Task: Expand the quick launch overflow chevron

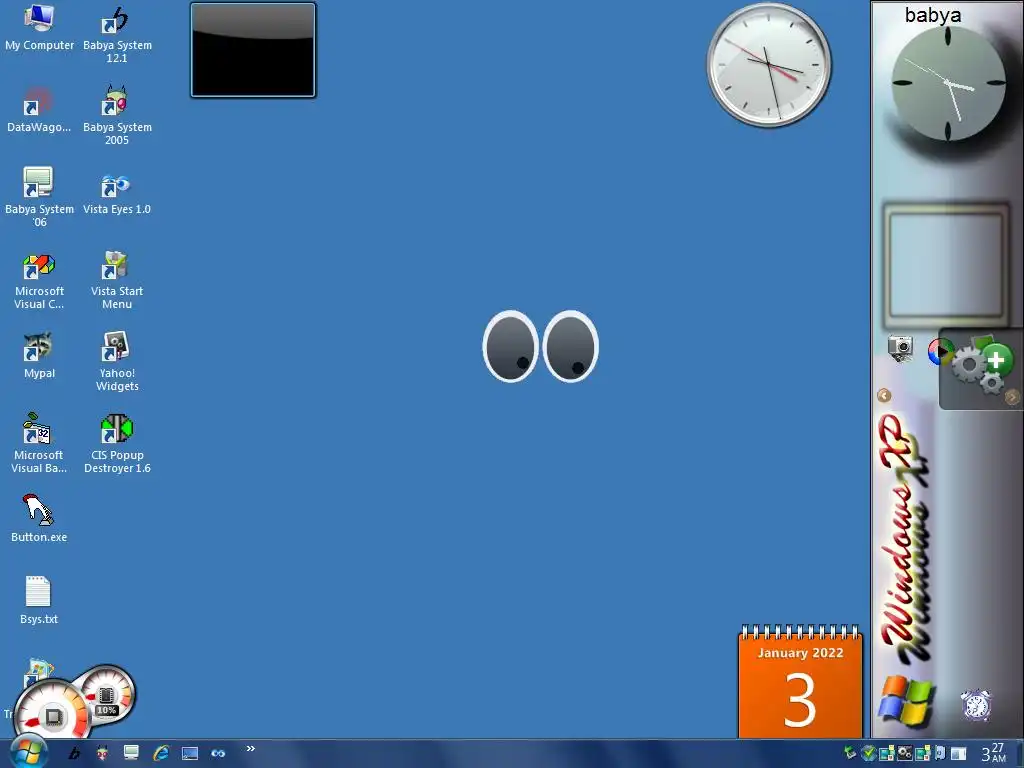Action: coord(251,748)
